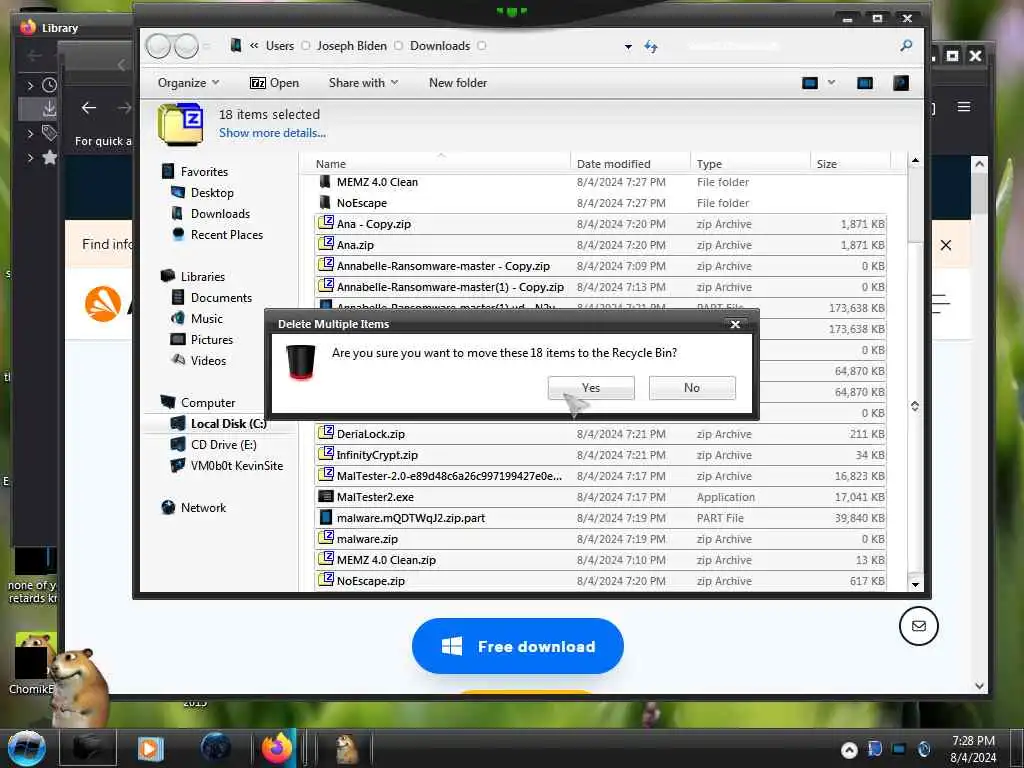Click the Joseph Biden breadcrumb segment
The height and width of the screenshot is (768, 1024).
351,46
